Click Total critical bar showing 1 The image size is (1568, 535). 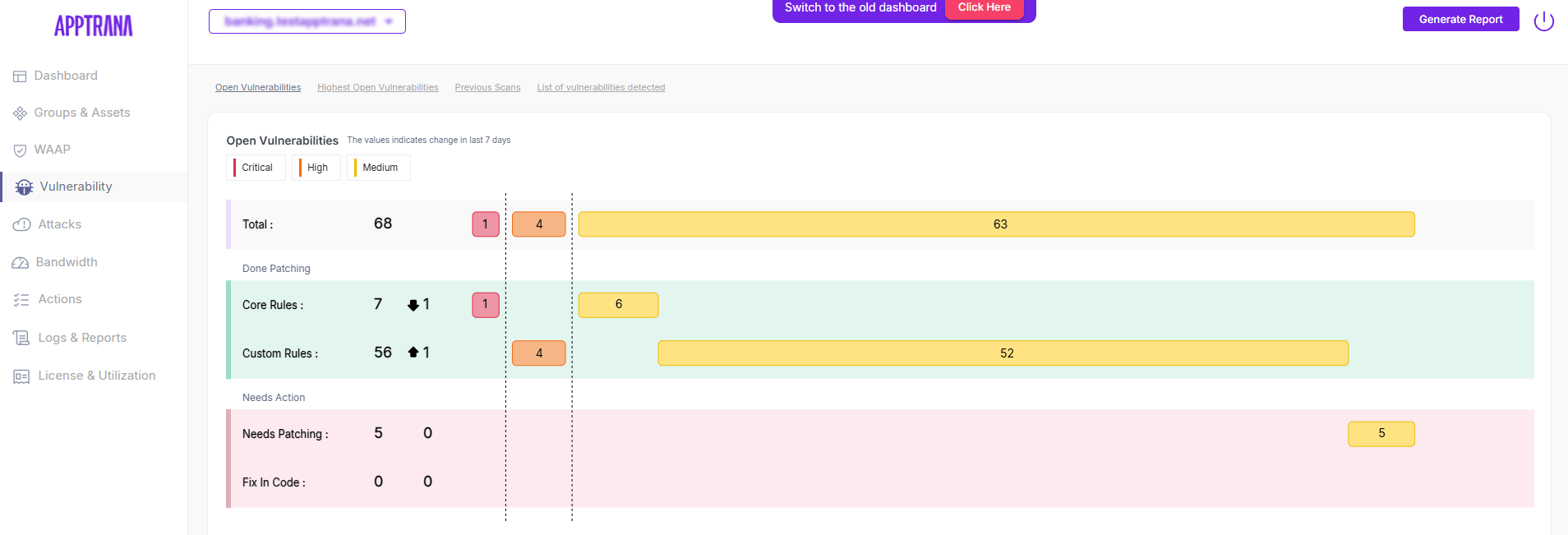[x=486, y=224]
